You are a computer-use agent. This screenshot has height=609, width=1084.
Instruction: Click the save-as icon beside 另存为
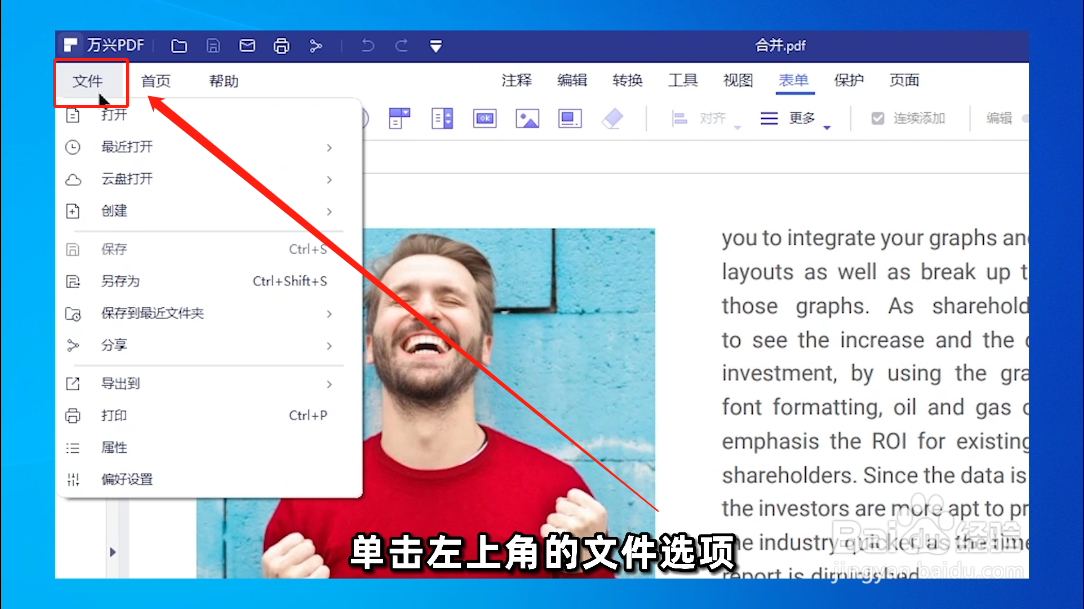pyautogui.click(x=73, y=281)
